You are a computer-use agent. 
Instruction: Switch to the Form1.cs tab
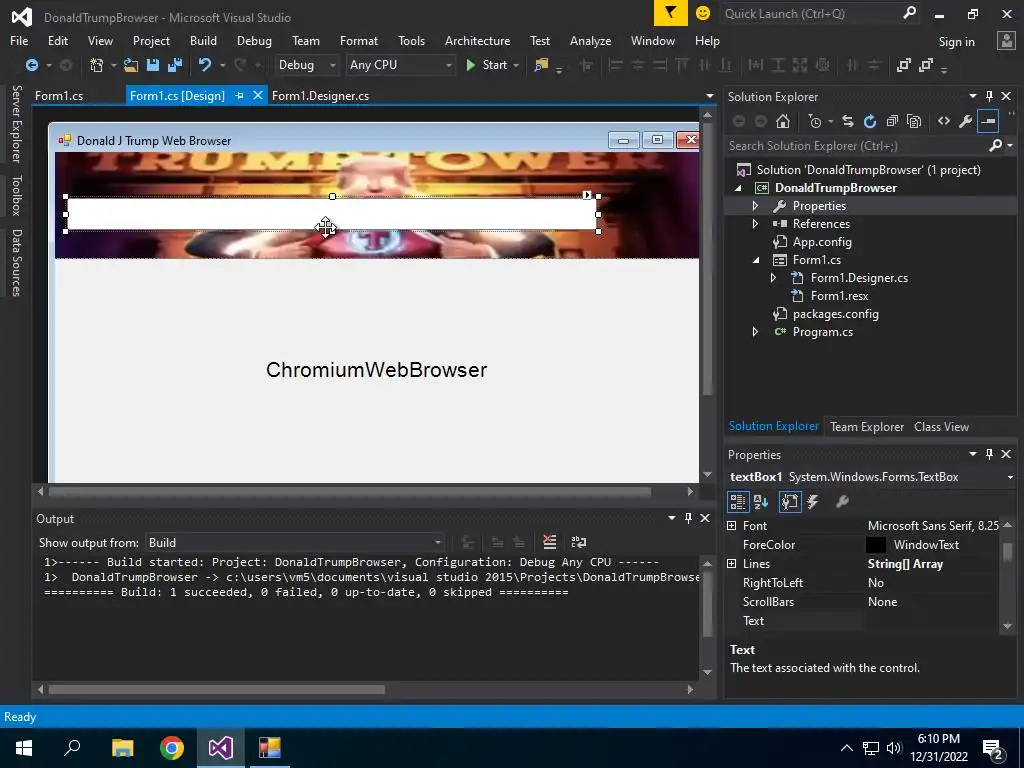(59, 96)
